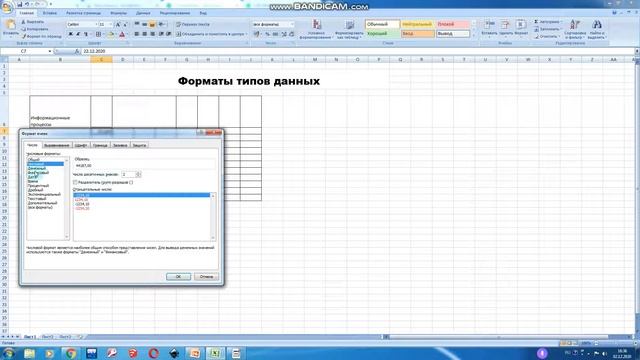The height and width of the screenshot is (360, 640).
Task: Select Дробный in the number formats list
Action: tap(35, 190)
